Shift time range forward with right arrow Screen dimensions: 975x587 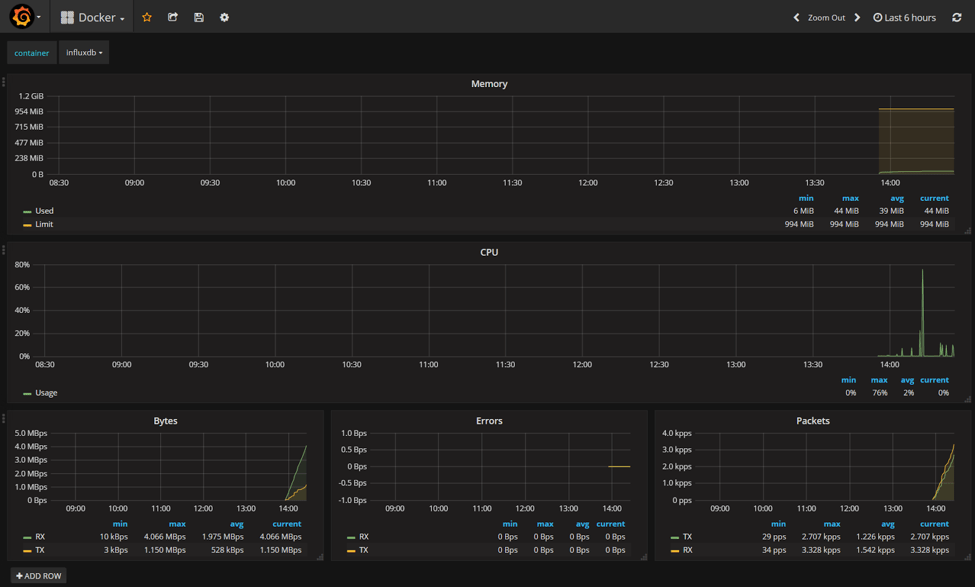pos(857,17)
